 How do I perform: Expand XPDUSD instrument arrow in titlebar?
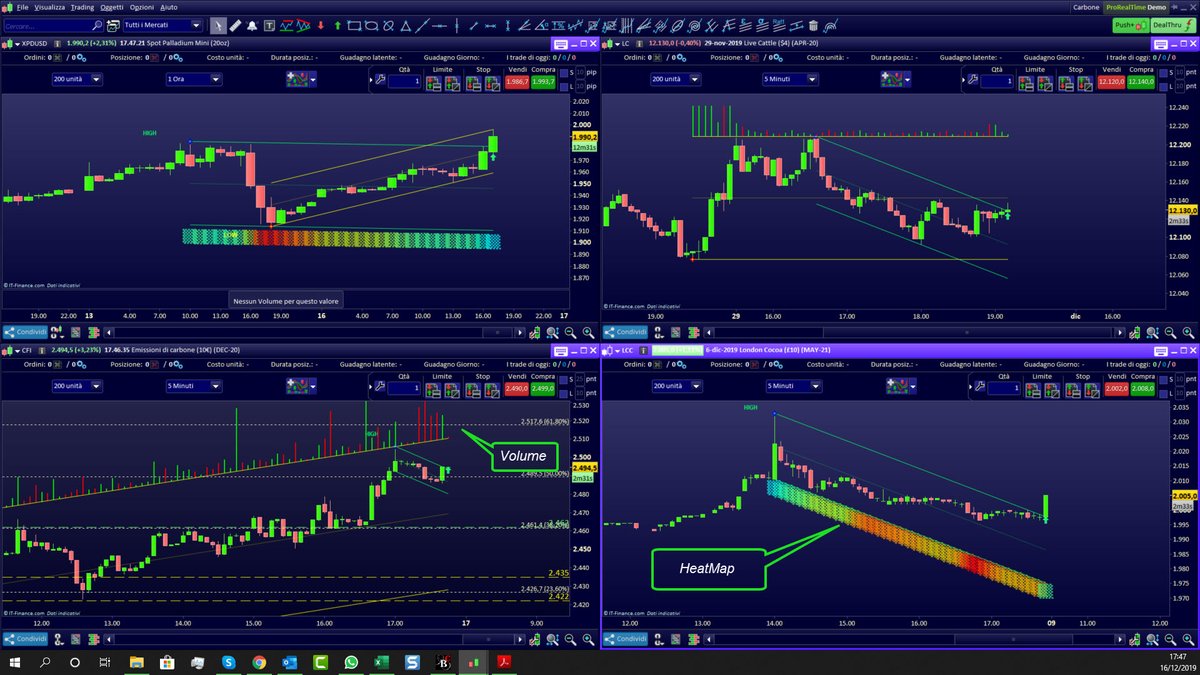coord(17,44)
